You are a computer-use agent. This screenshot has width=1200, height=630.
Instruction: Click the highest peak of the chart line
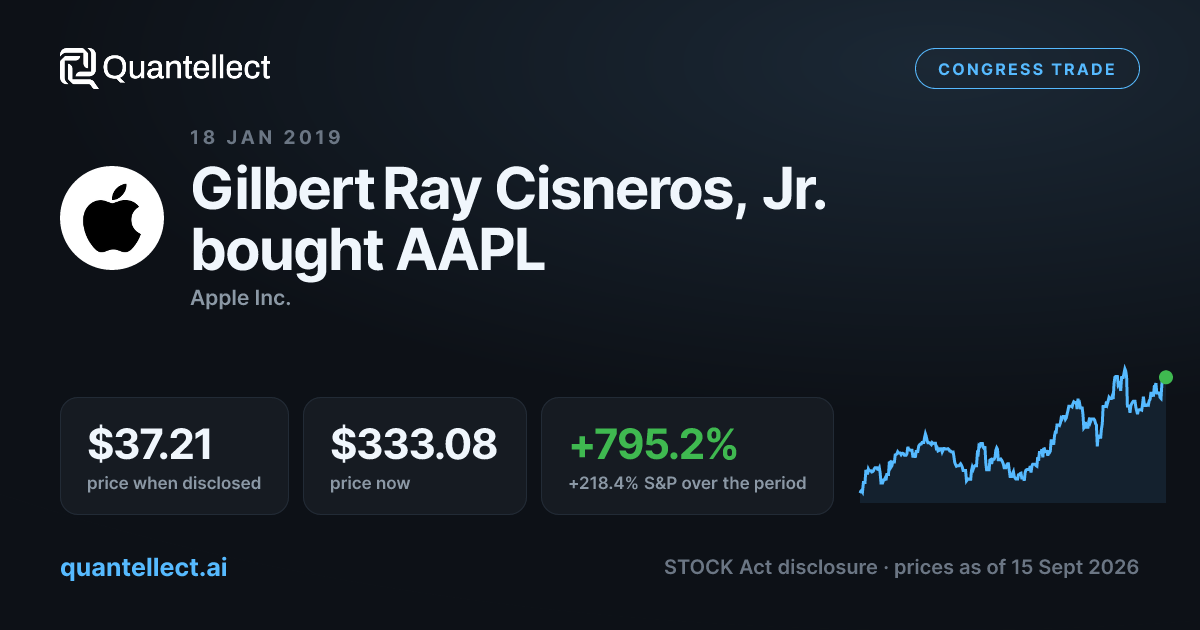pyautogui.click(x=1125, y=368)
